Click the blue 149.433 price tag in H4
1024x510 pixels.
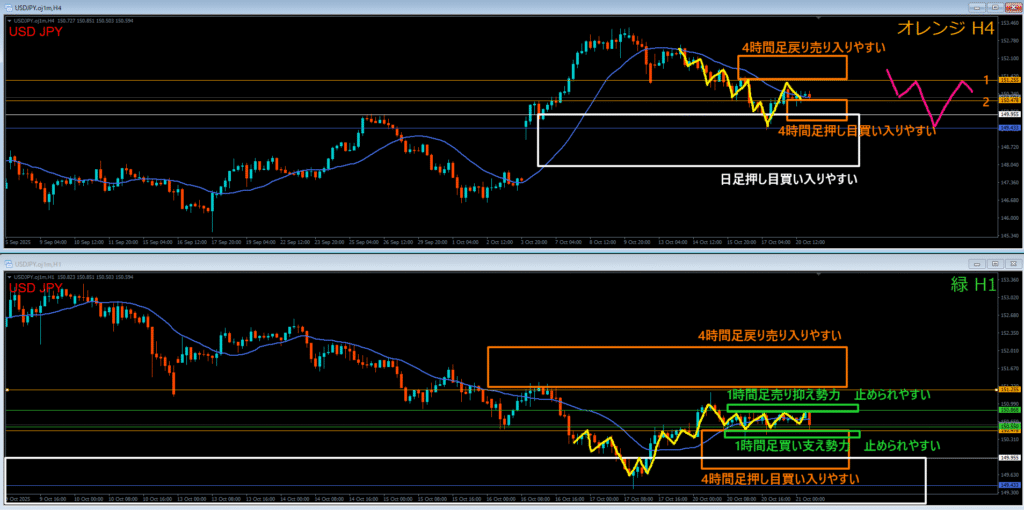[1008, 128]
